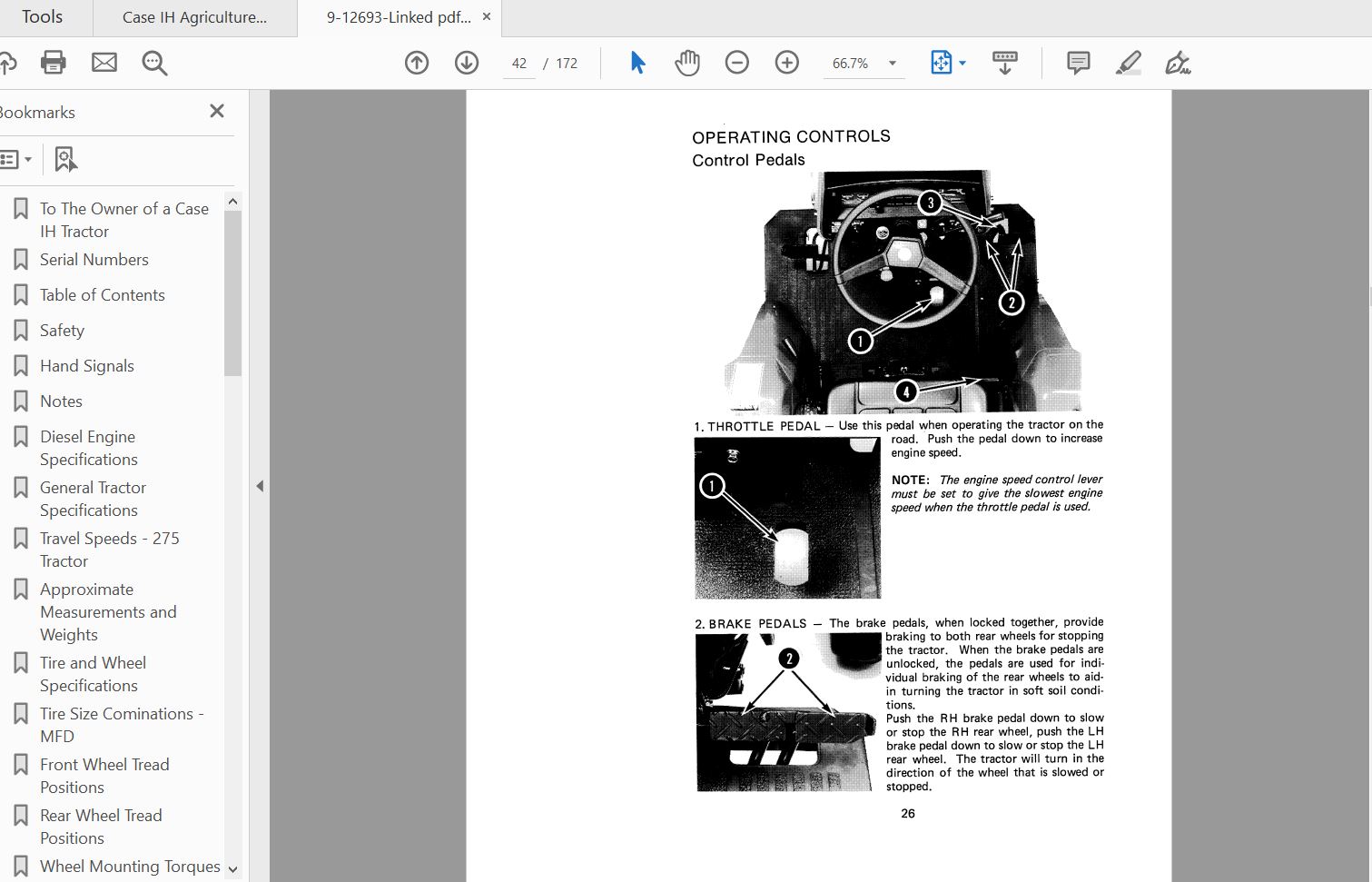This screenshot has width=1372, height=882.
Task: Go to Front Wheel Tread Positions bookmark
Action: coord(104,776)
